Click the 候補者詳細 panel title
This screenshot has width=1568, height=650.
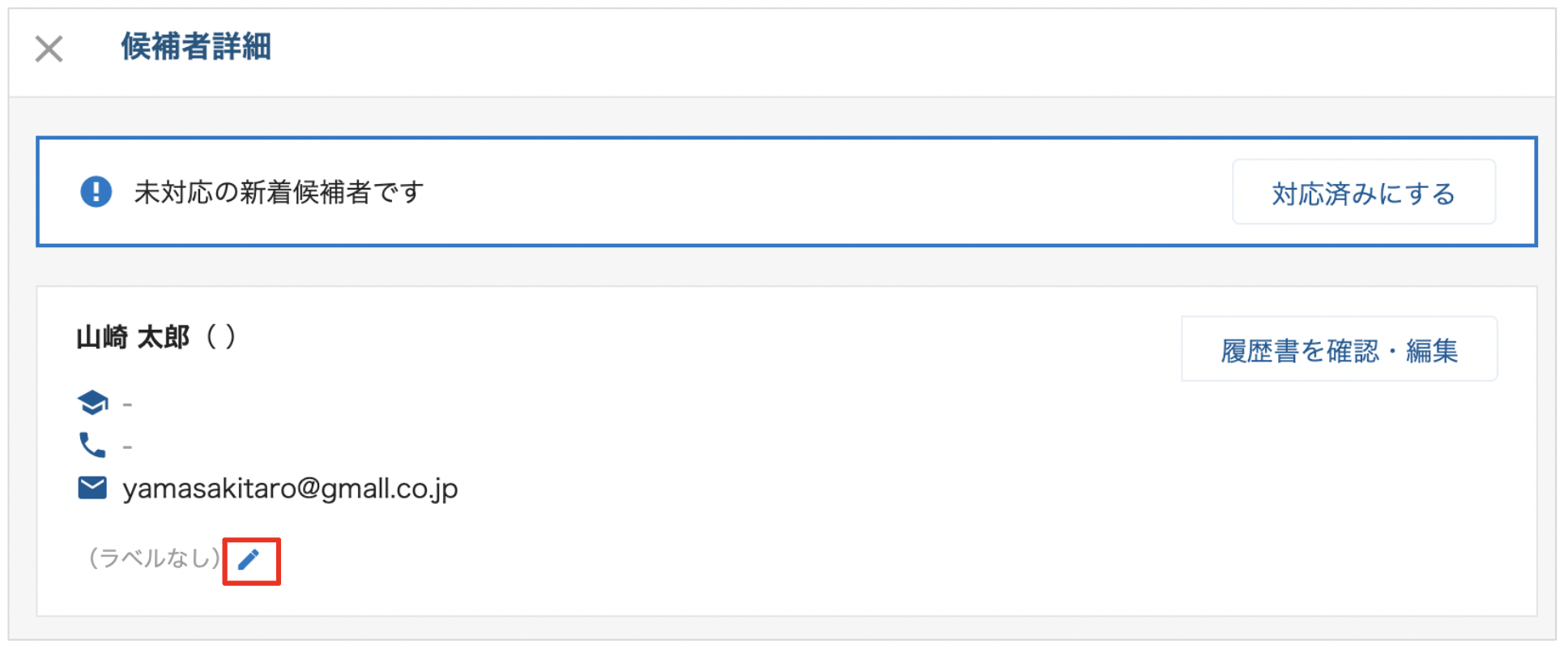[x=196, y=47]
